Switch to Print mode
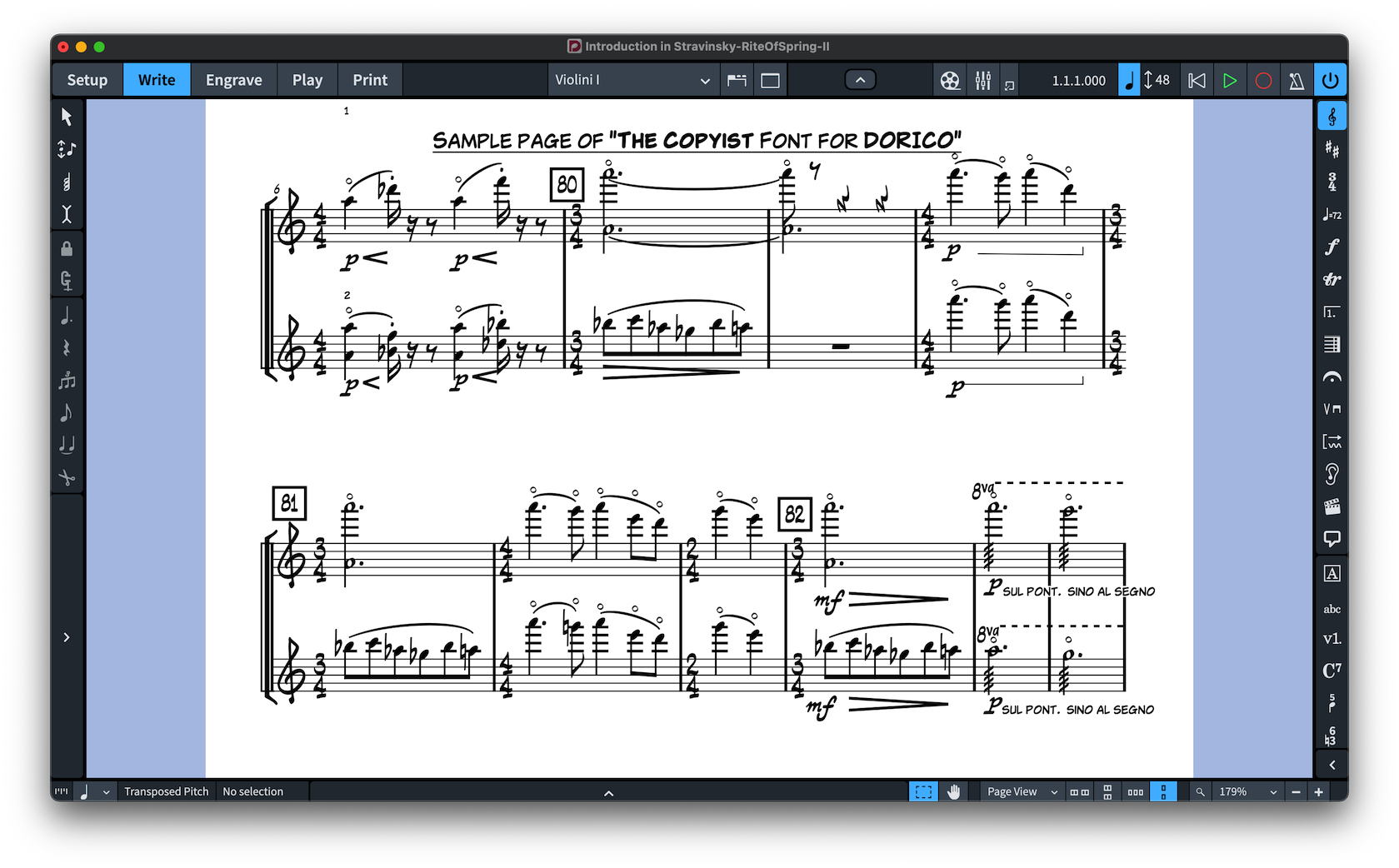 (370, 80)
